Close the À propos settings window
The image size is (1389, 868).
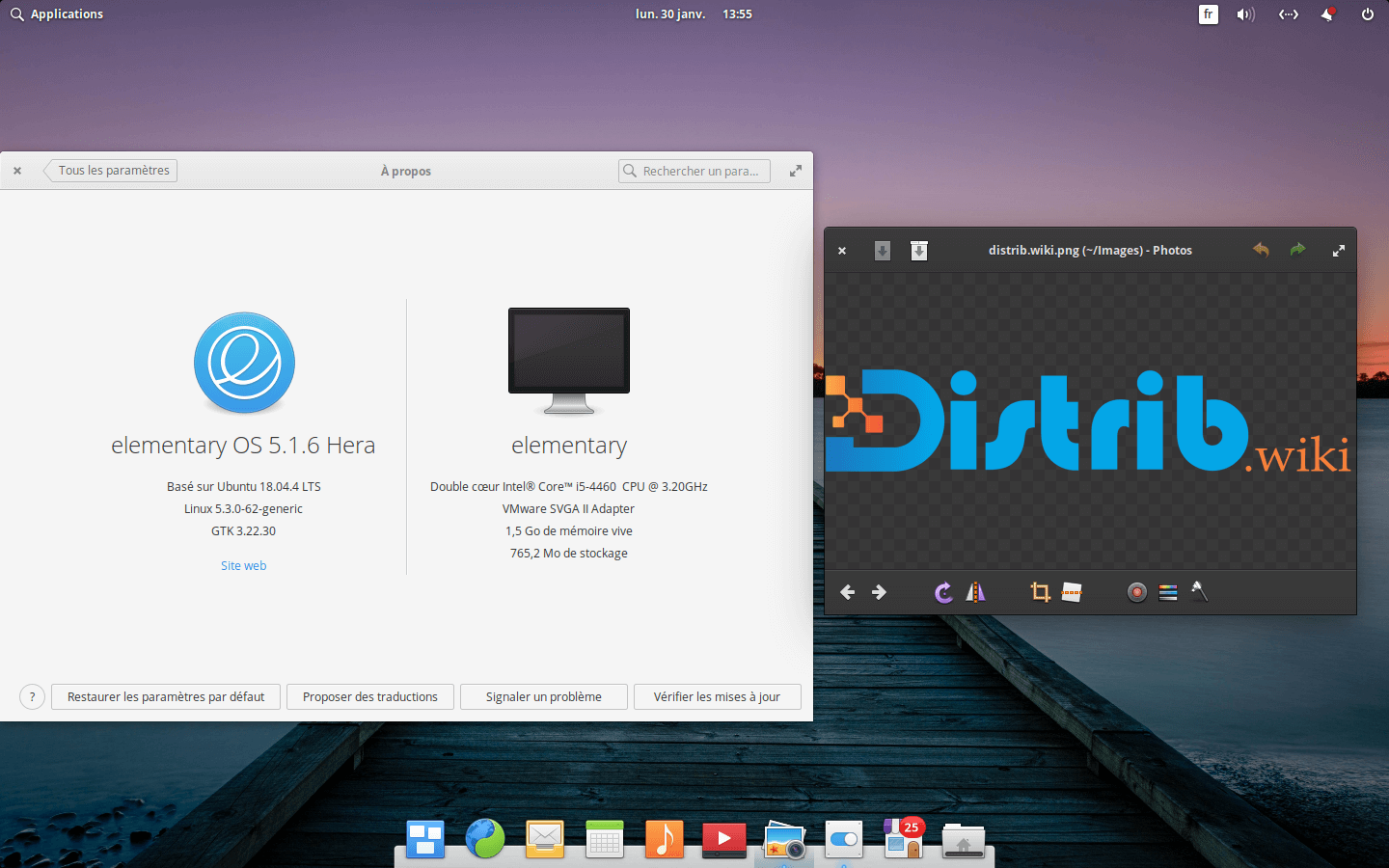coord(17,171)
